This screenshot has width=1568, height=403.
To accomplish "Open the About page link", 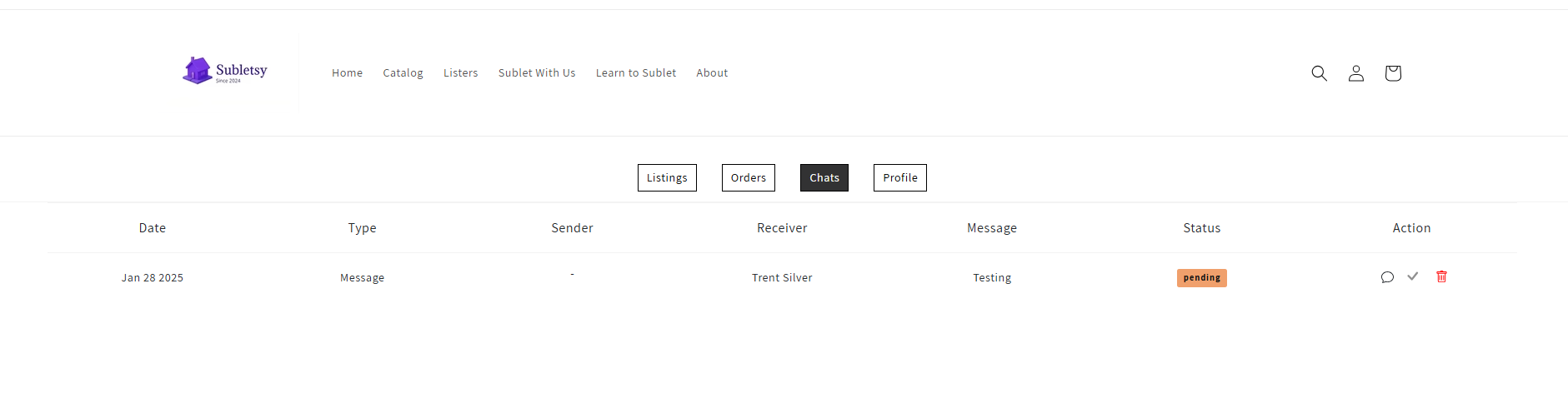I will tap(712, 73).
